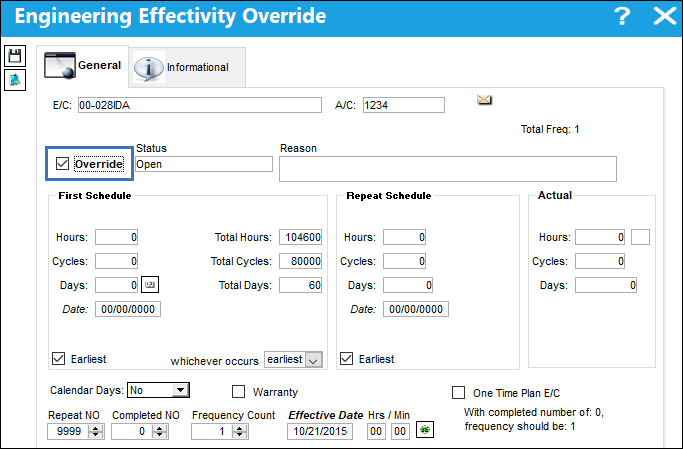The height and width of the screenshot is (449, 683).
Task: Click Repeat Schedule Days field
Action: point(408,285)
